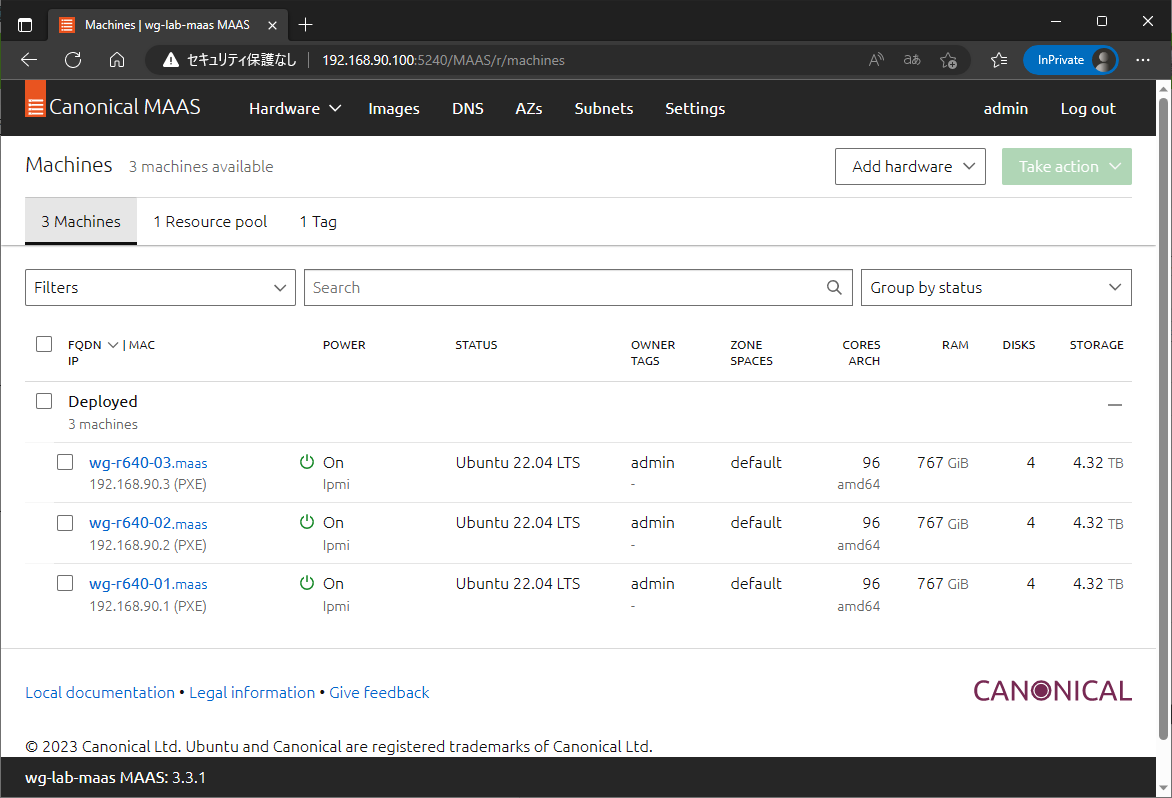
Task: Navigate to Subnets
Action: tap(603, 108)
